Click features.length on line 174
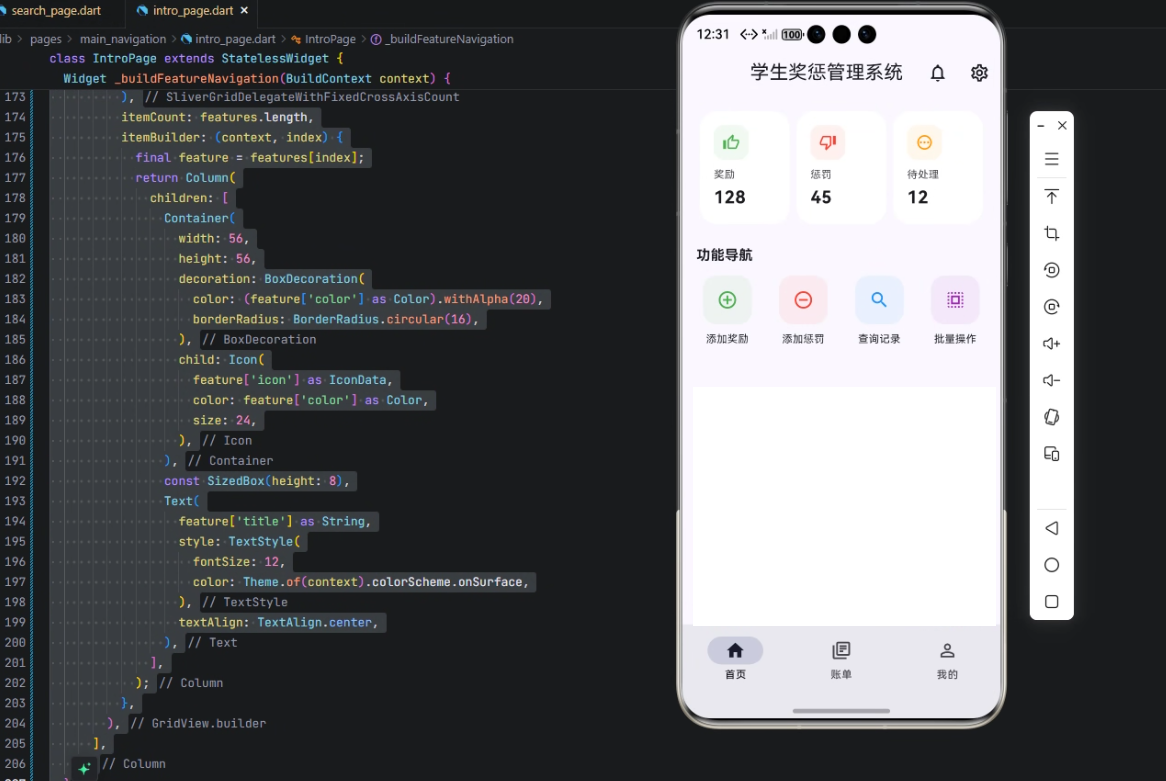 (x=254, y=117)
